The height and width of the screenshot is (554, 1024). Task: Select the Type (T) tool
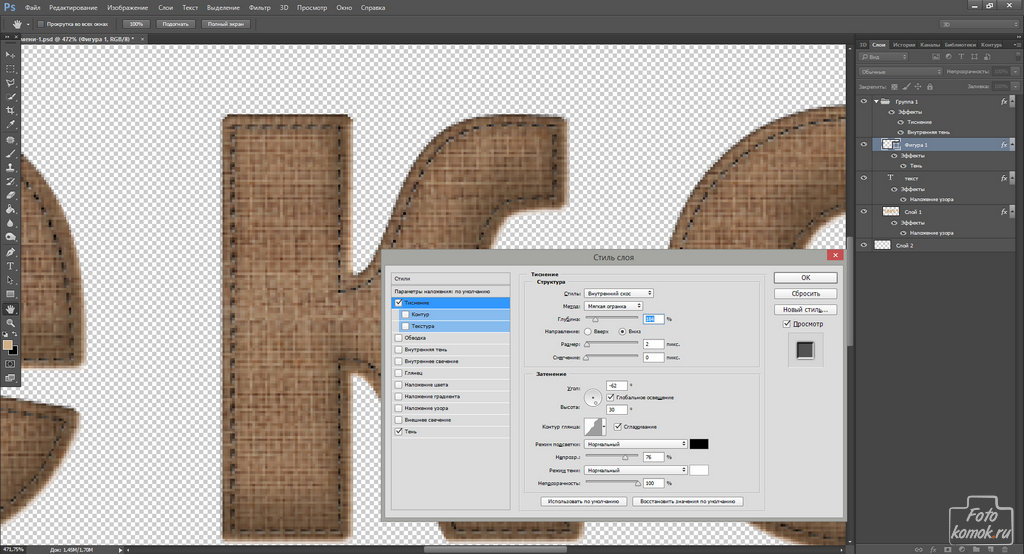click(10, 267)
